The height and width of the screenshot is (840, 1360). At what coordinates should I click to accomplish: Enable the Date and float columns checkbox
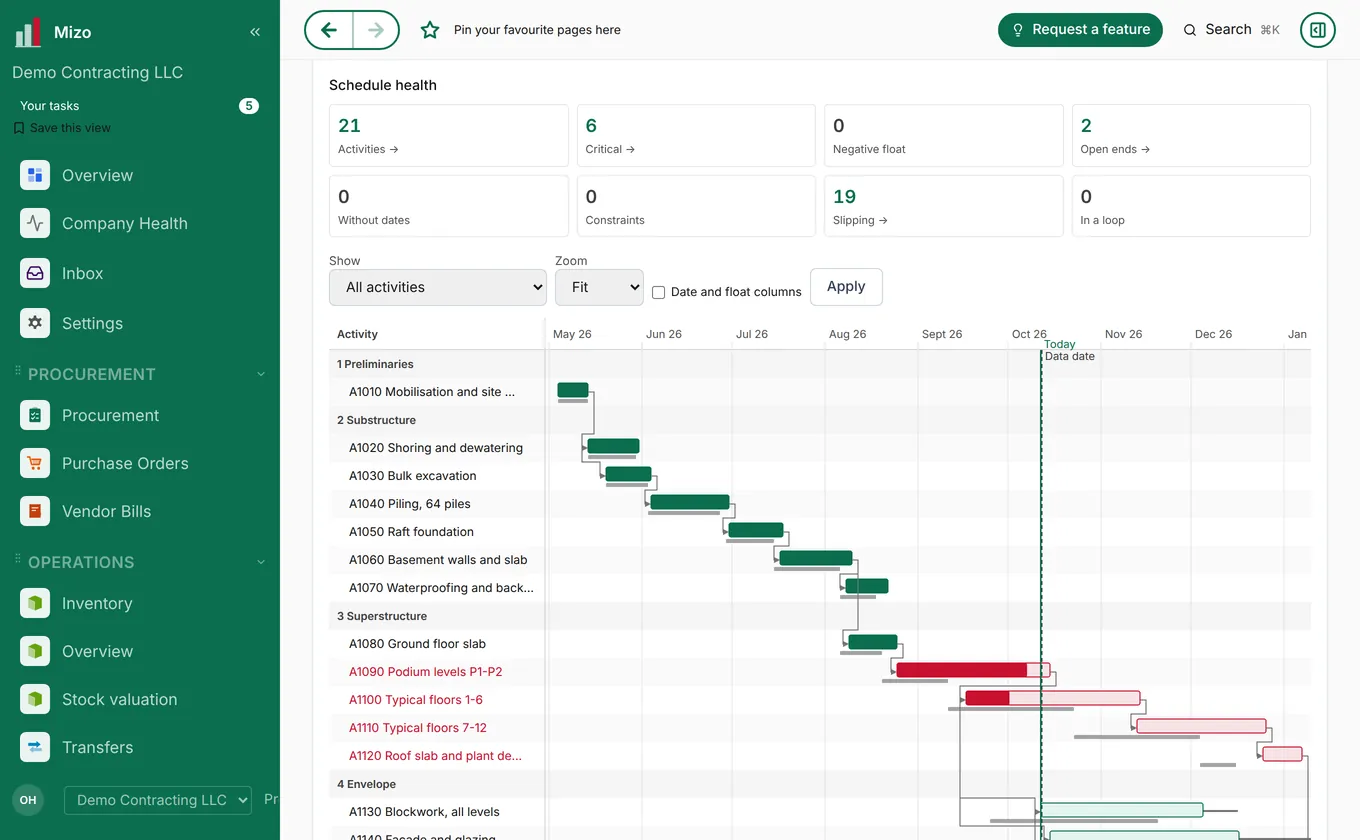[659, 292]
